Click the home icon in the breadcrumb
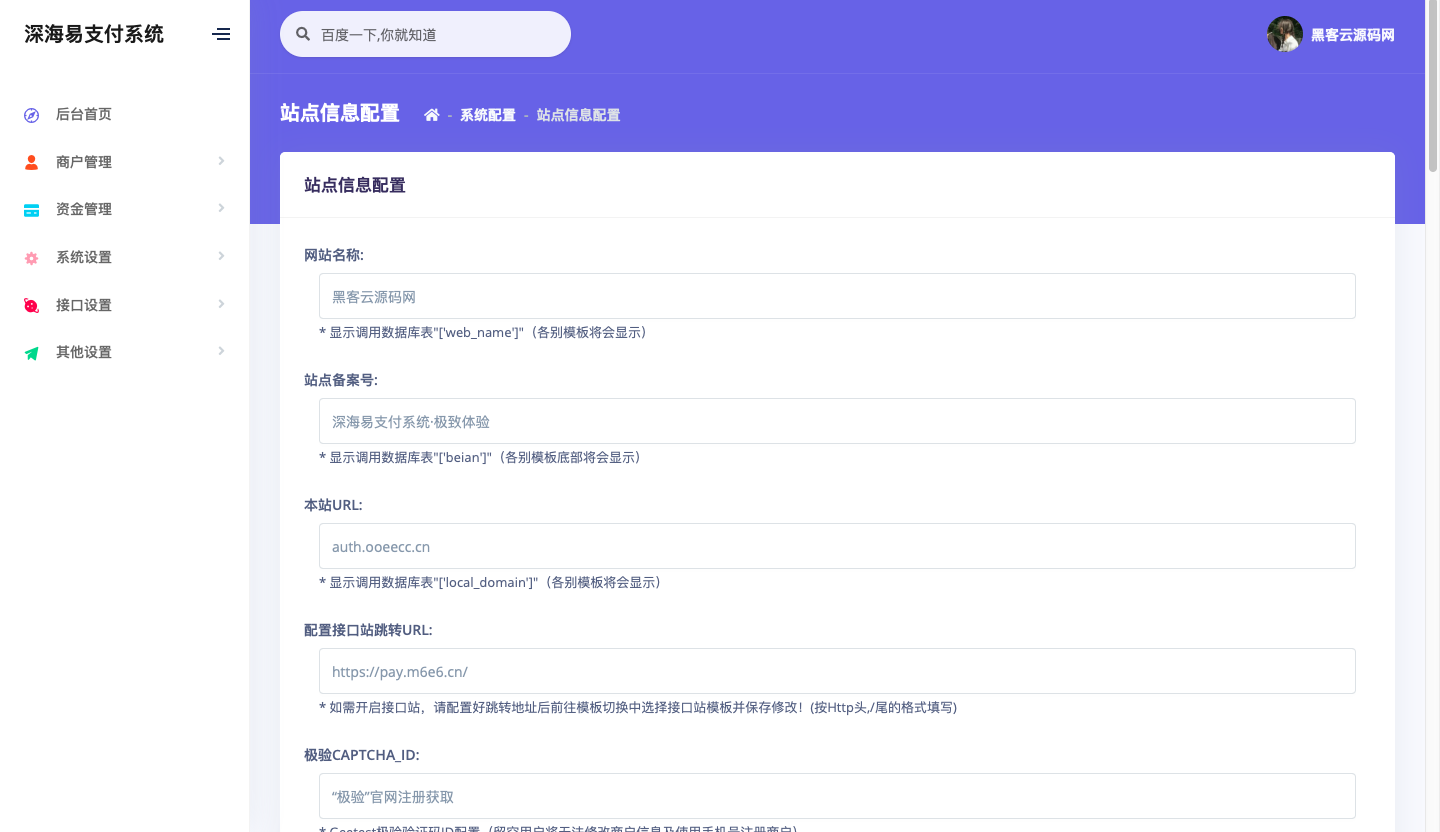 click(x=431, y=115)
